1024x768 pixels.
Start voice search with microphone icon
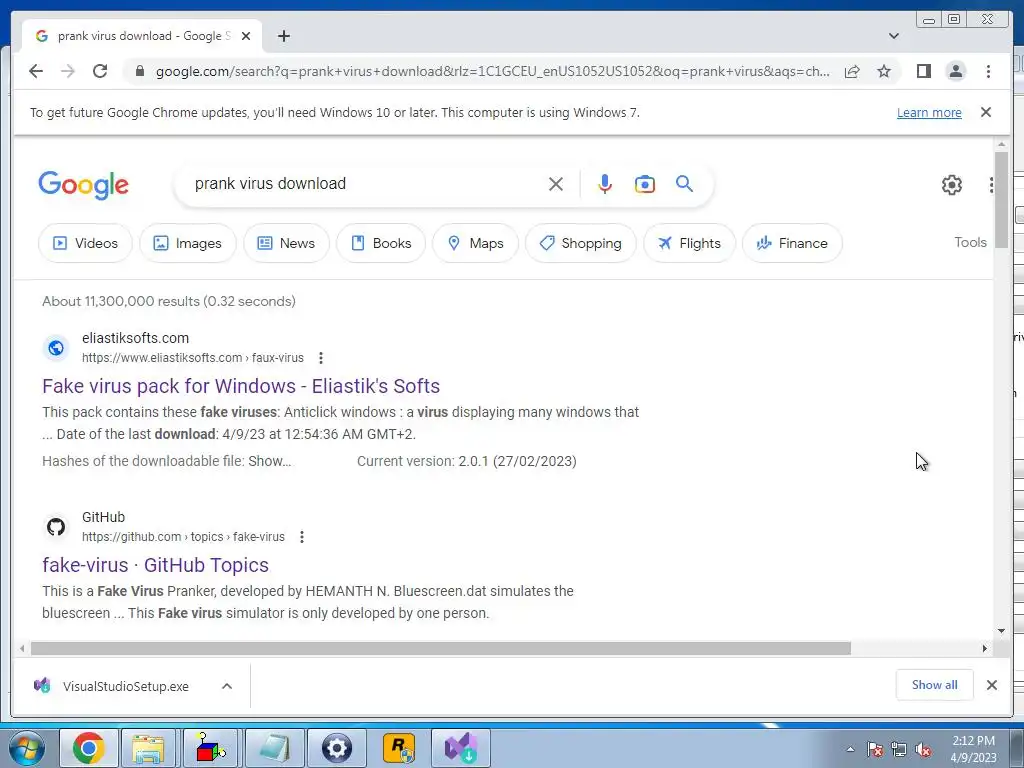(x=605, y=184)
